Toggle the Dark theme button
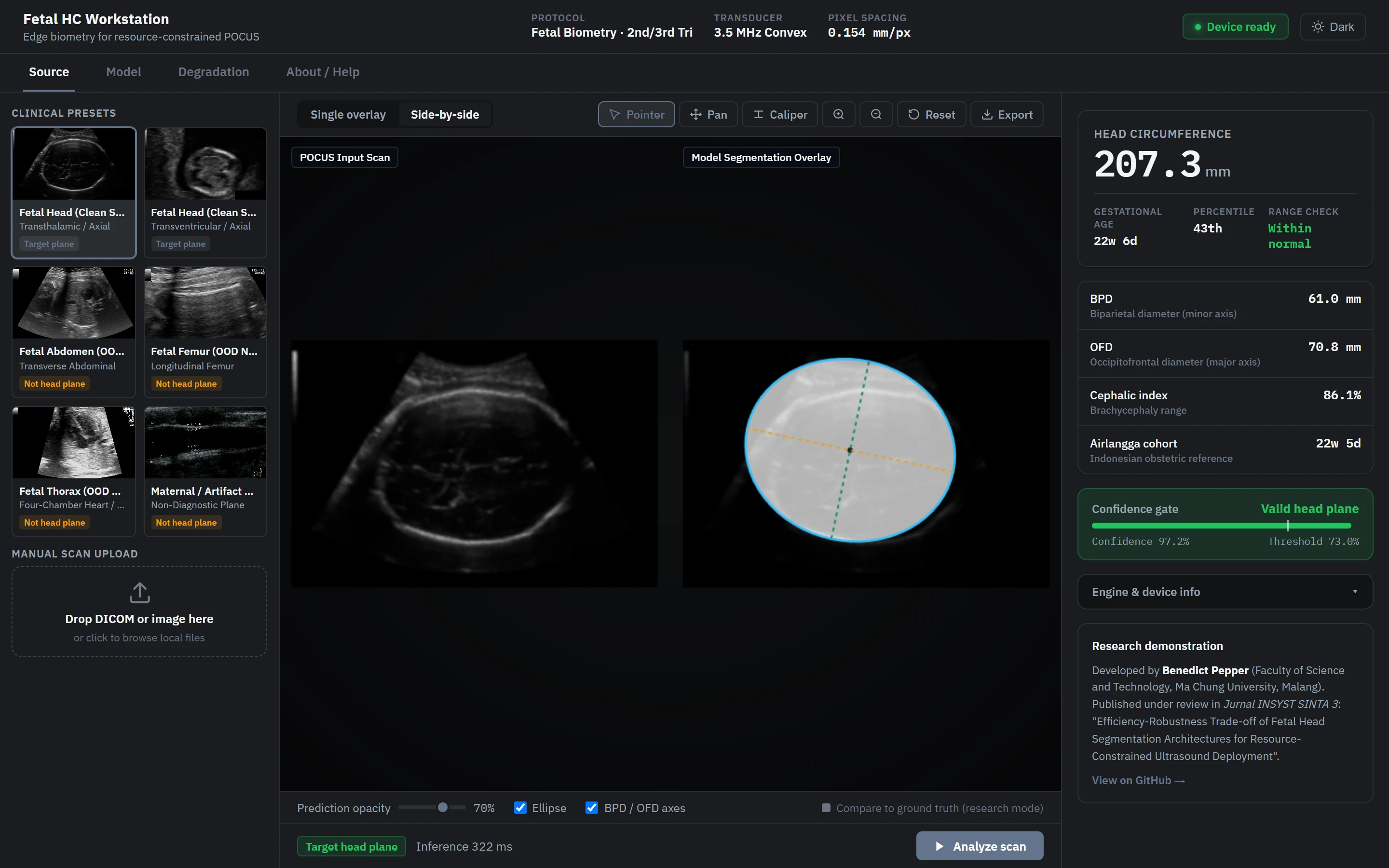 tap(1332, 27)
